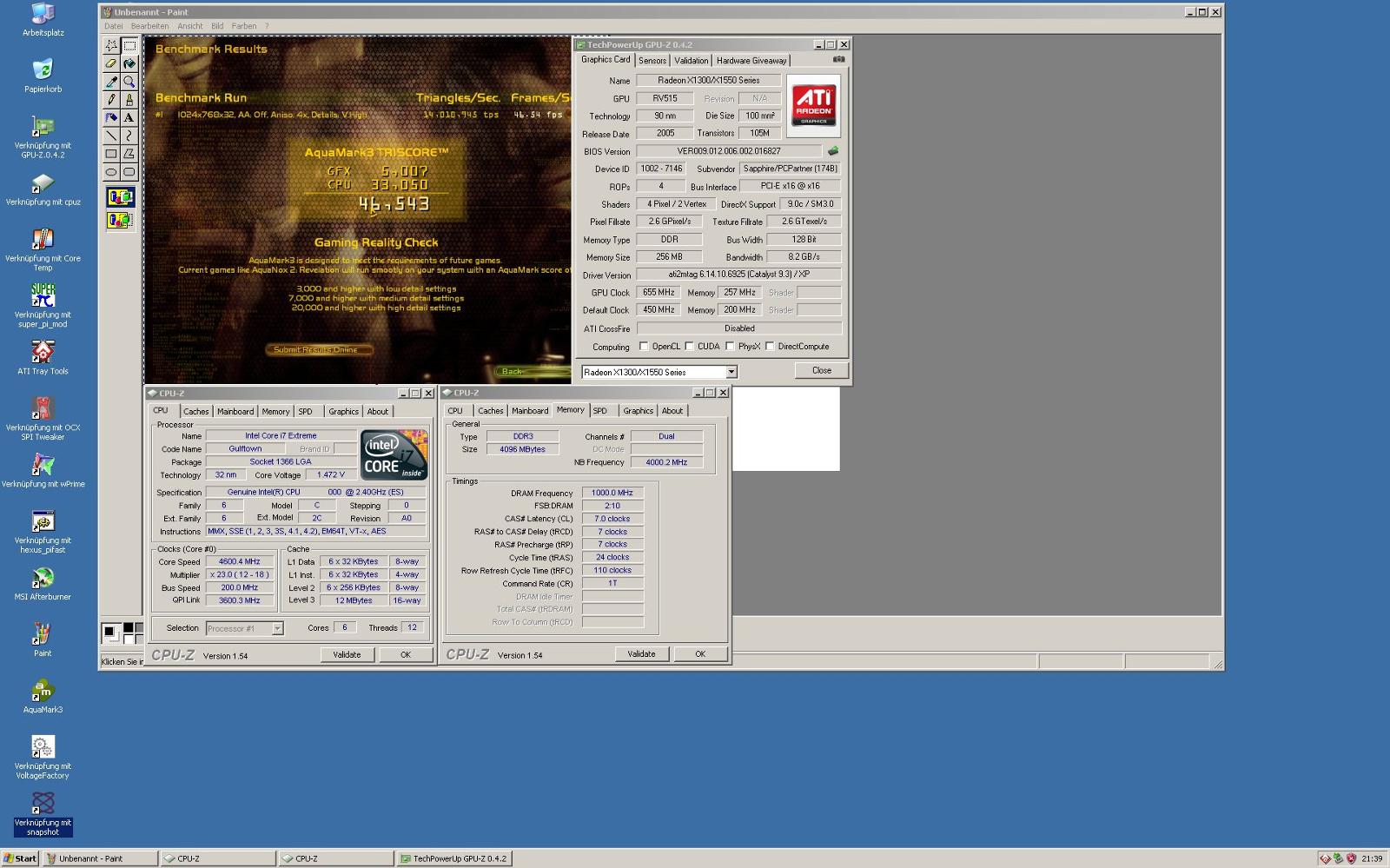The height and width of the screenshot is (868, 1390).
Task: Select the Ellipse shape tool
Action: [x=111, y=172]
